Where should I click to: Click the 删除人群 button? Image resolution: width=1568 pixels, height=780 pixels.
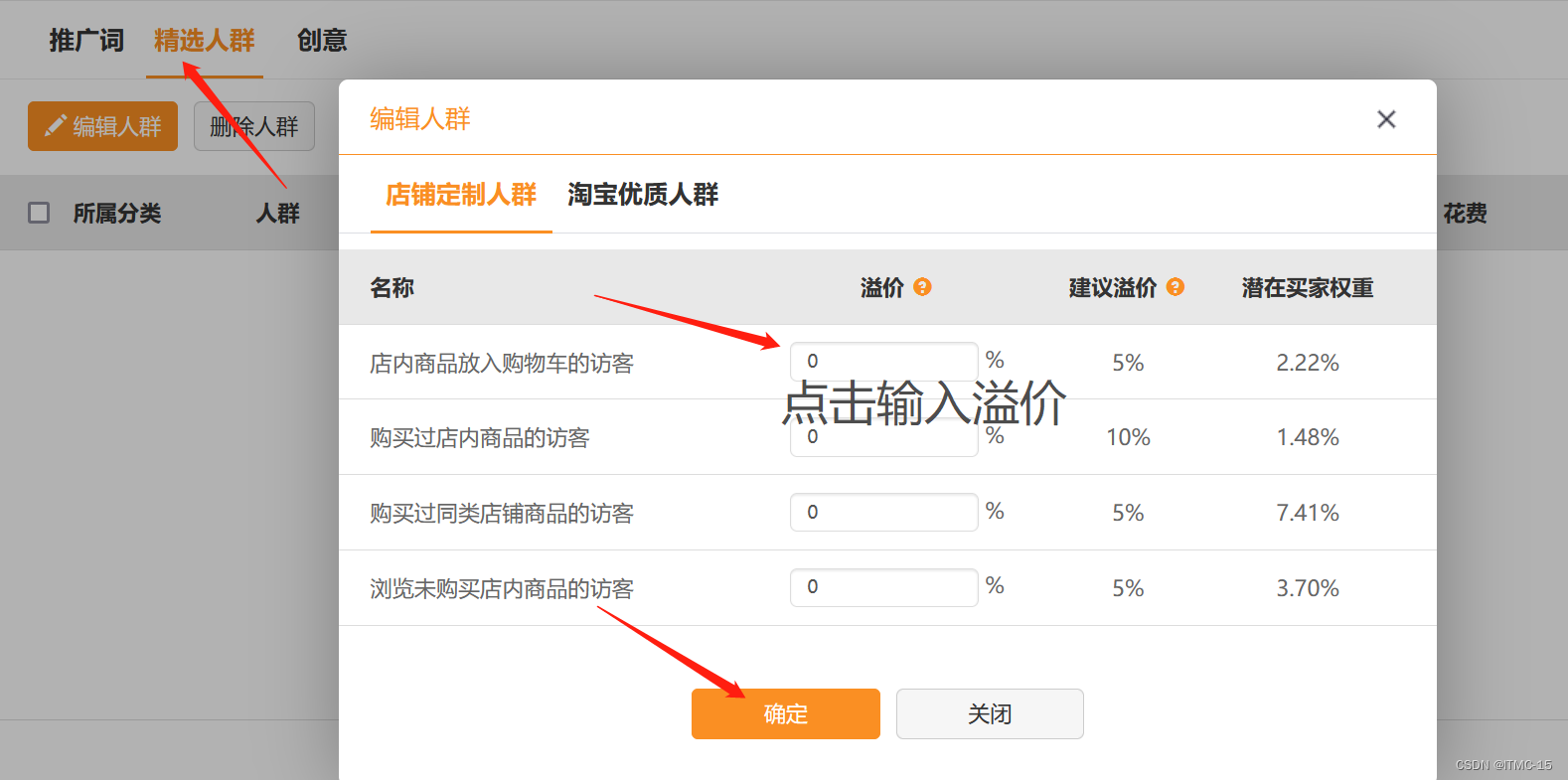(x=254, y=126)
